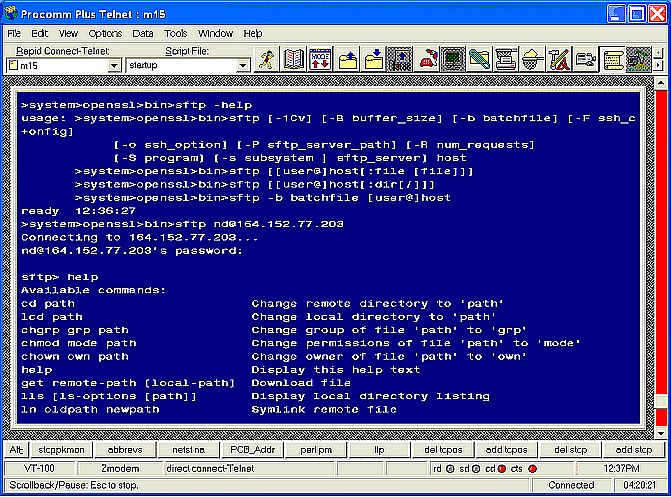Click the shaded file-with-arrow toolbar icon
Screen dimensions: 671x497
(x=400, y=60)
